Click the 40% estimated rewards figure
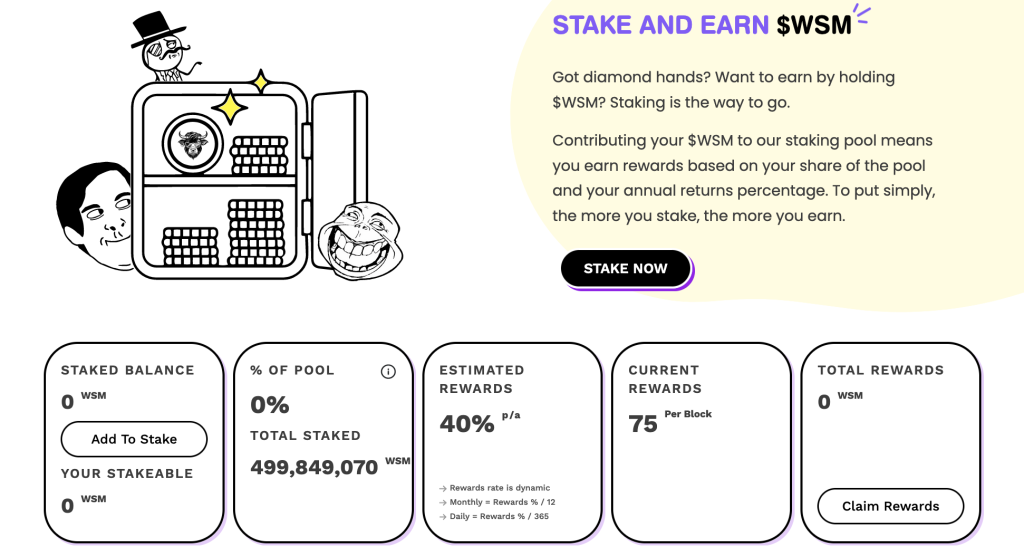This screenshot has height=556, width=1024. (x=467, y=424)
